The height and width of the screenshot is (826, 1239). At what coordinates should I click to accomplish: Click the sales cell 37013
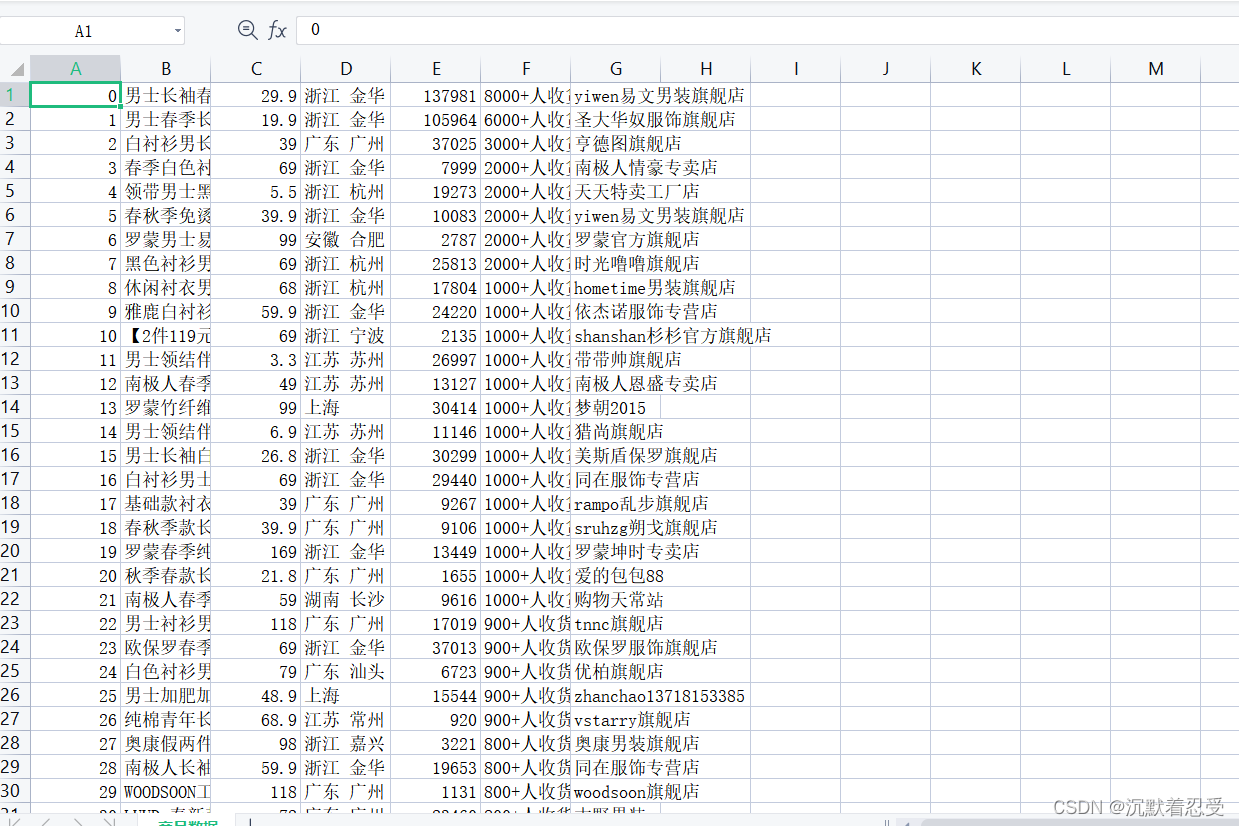pyautogui.click(x=436, y=647)
